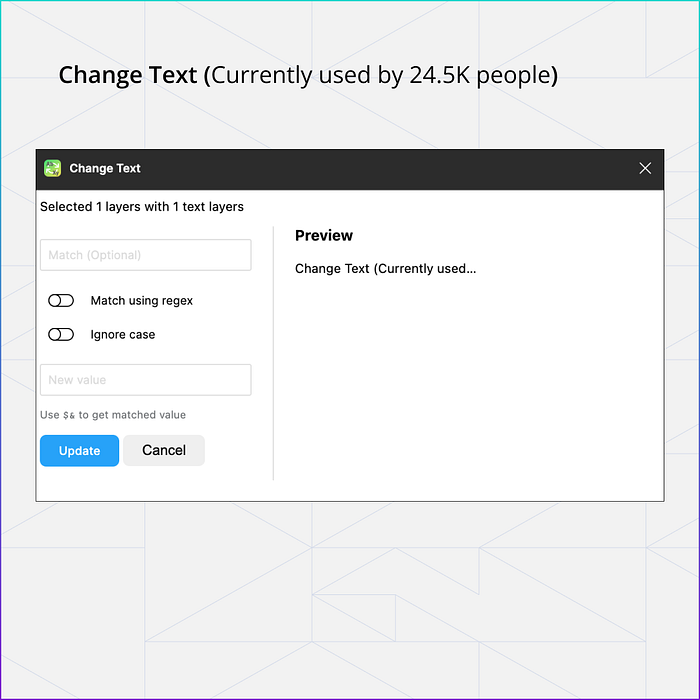This screenshot has height=700, width=700.
Task: Select the bold "Change Text" canvas heading words
Action: [x=128, y=75]
